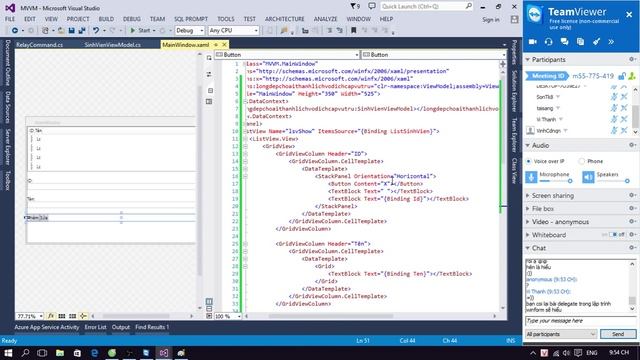Open the feedback speech bubble icon
This screenshot has height=360, width=640.
click(371, 6)
